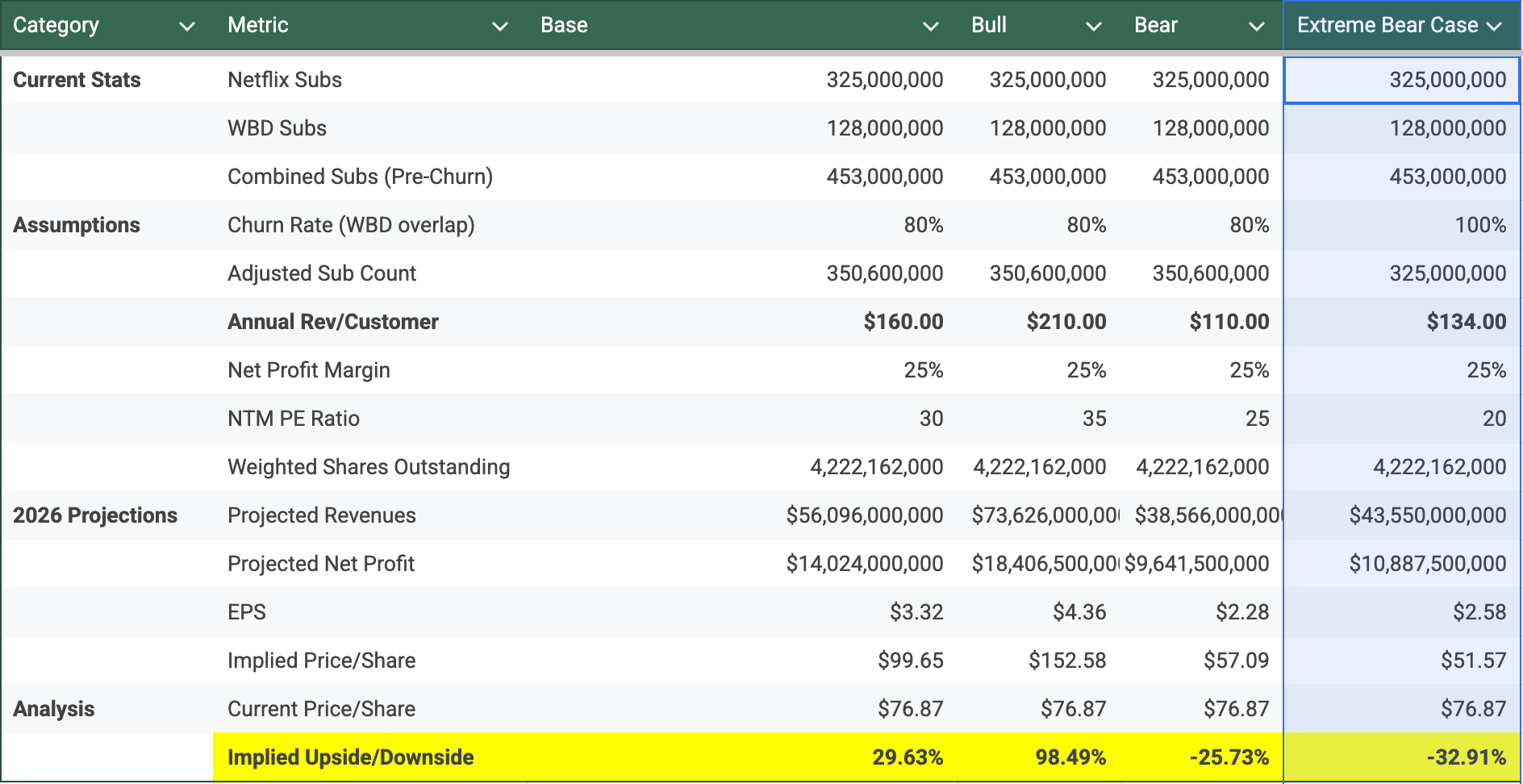Open the Bear column filter dropdown
The height and width of the screenshot is (784, 1523).
1257,27
